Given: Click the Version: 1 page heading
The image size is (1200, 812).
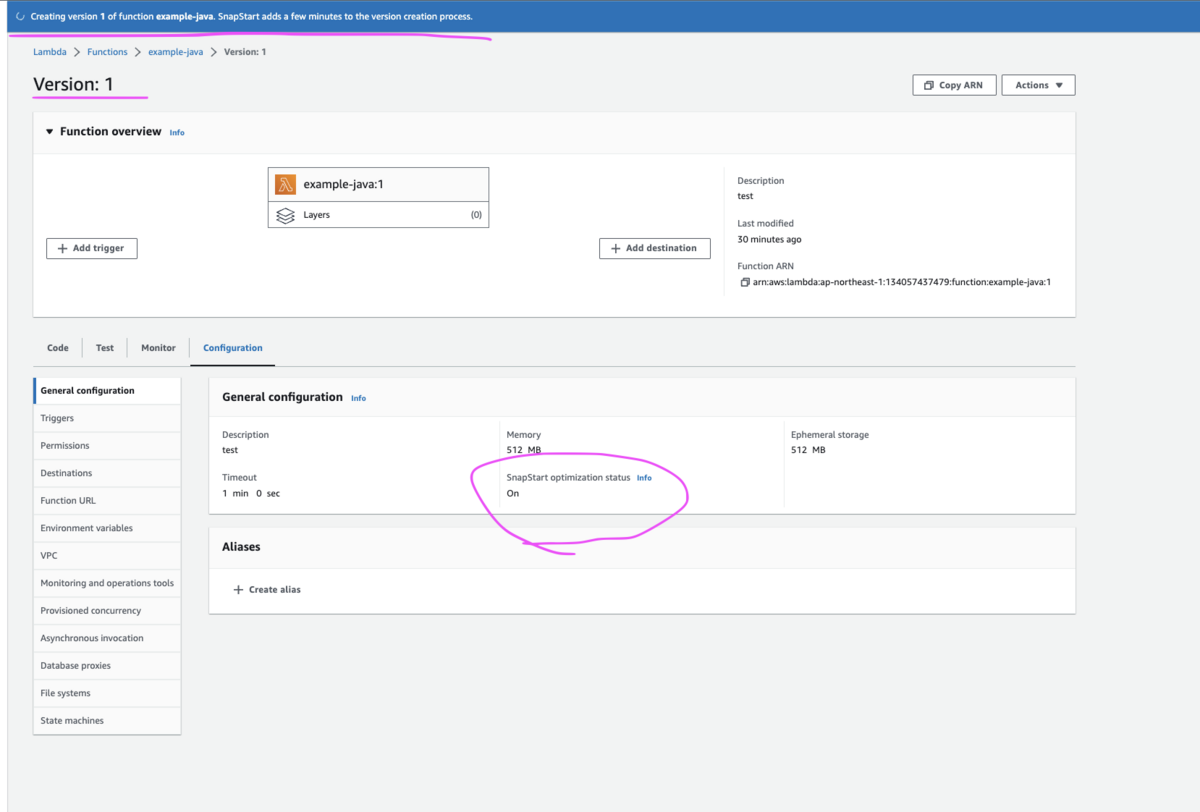Looking at the screenshot, I should tap(73, 85).
